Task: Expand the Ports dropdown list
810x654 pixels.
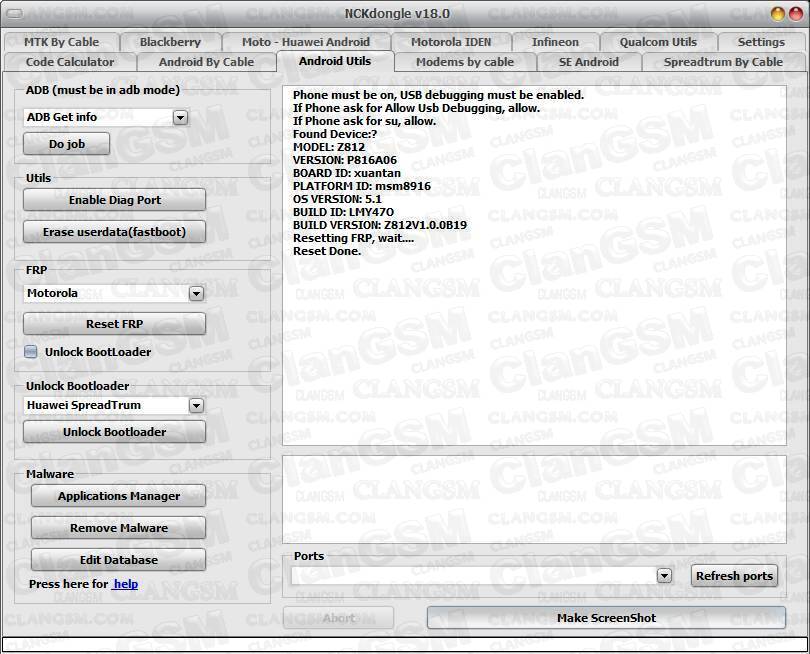Action: (x=664, y=575)
